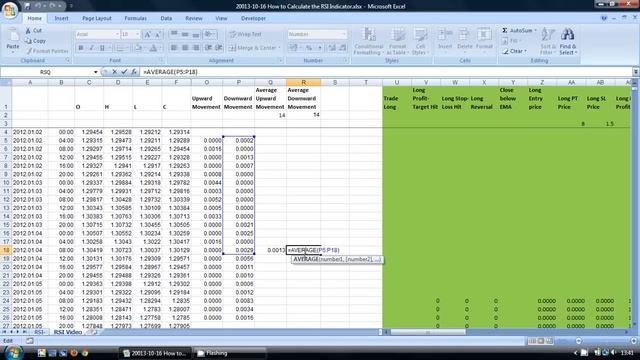Toggle Bold formatting
The height and width of the screenshot is (360, 640).
click(x=81, y=48)
